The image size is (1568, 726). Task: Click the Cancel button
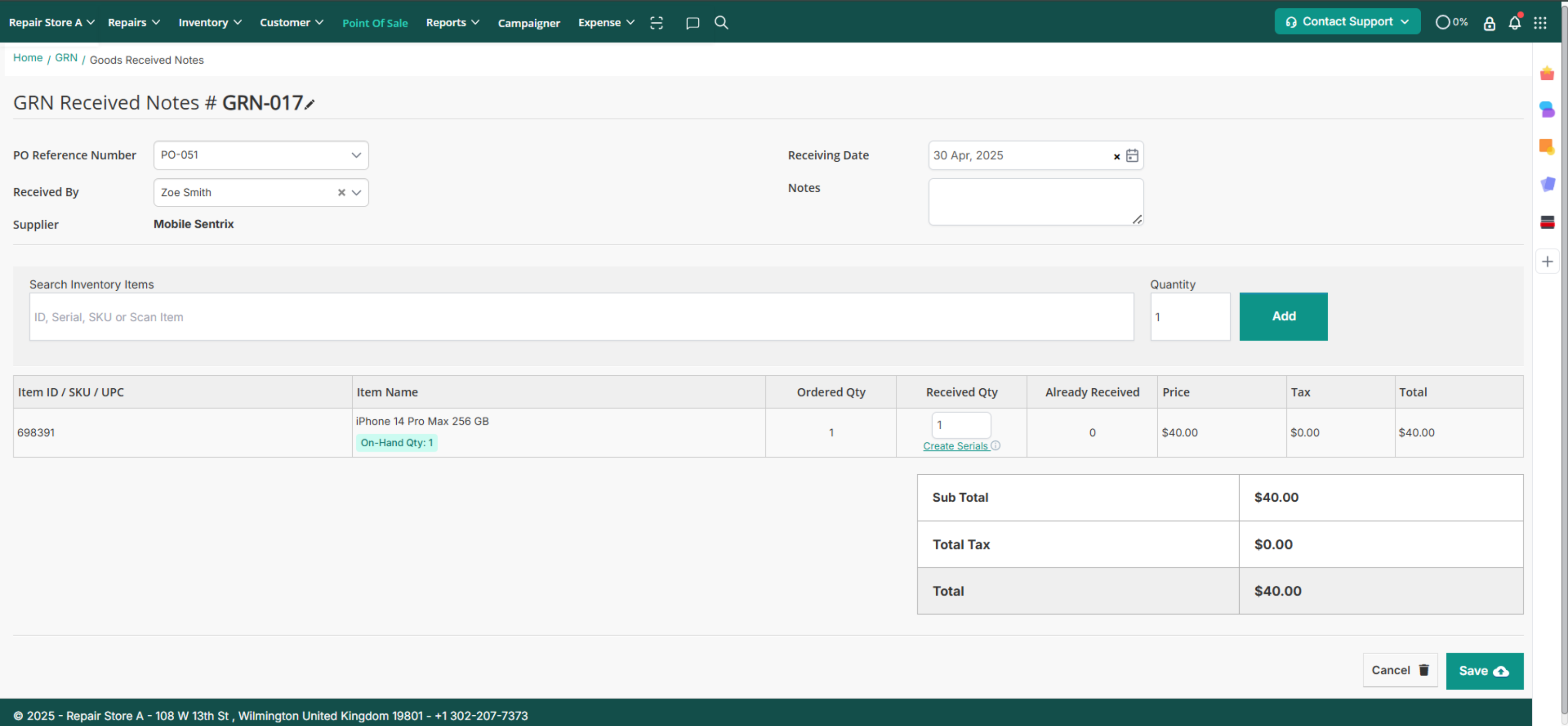(x=1400, y=670)
